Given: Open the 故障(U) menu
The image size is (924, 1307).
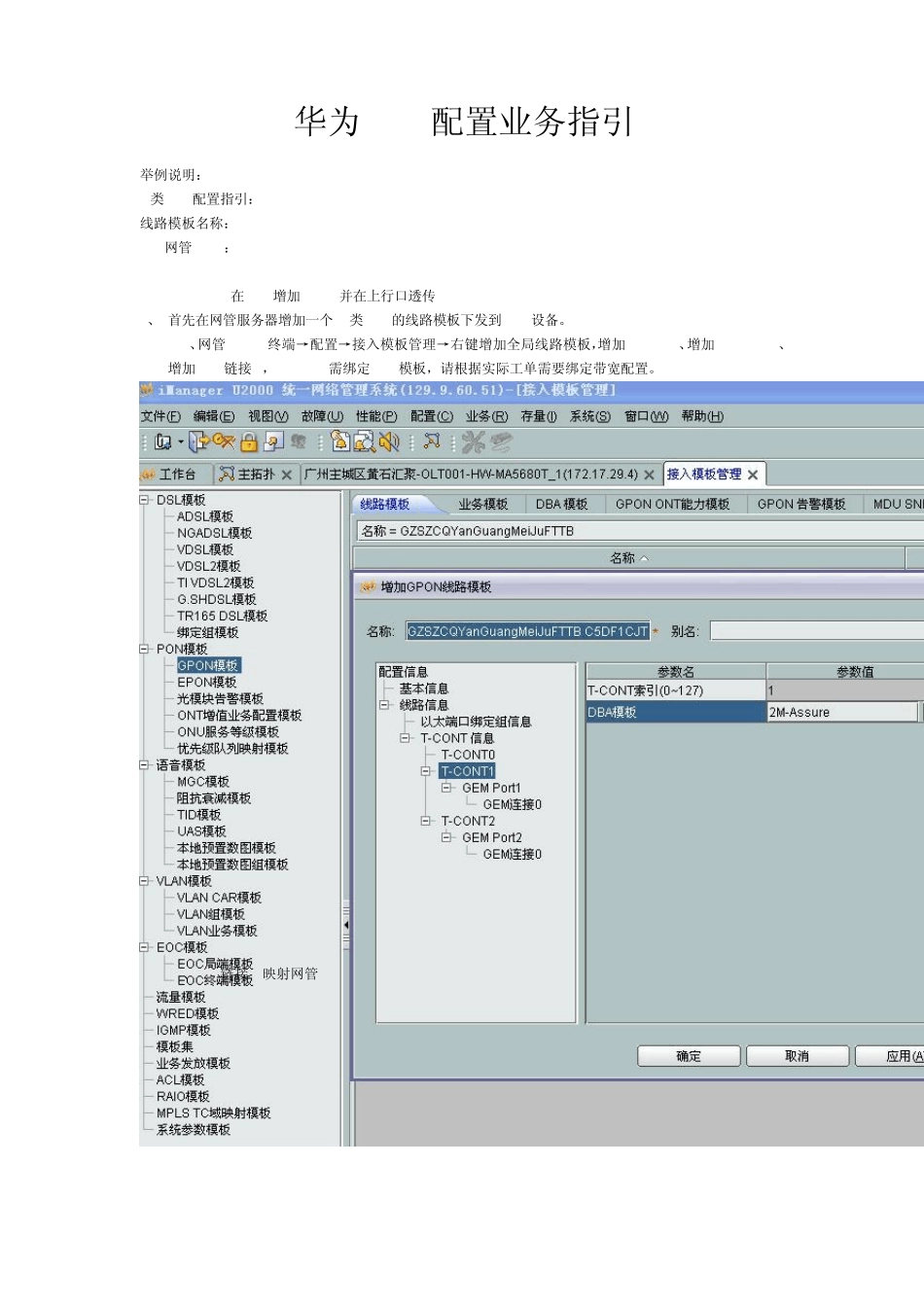Looking at the screenshot, I should 323,416.
